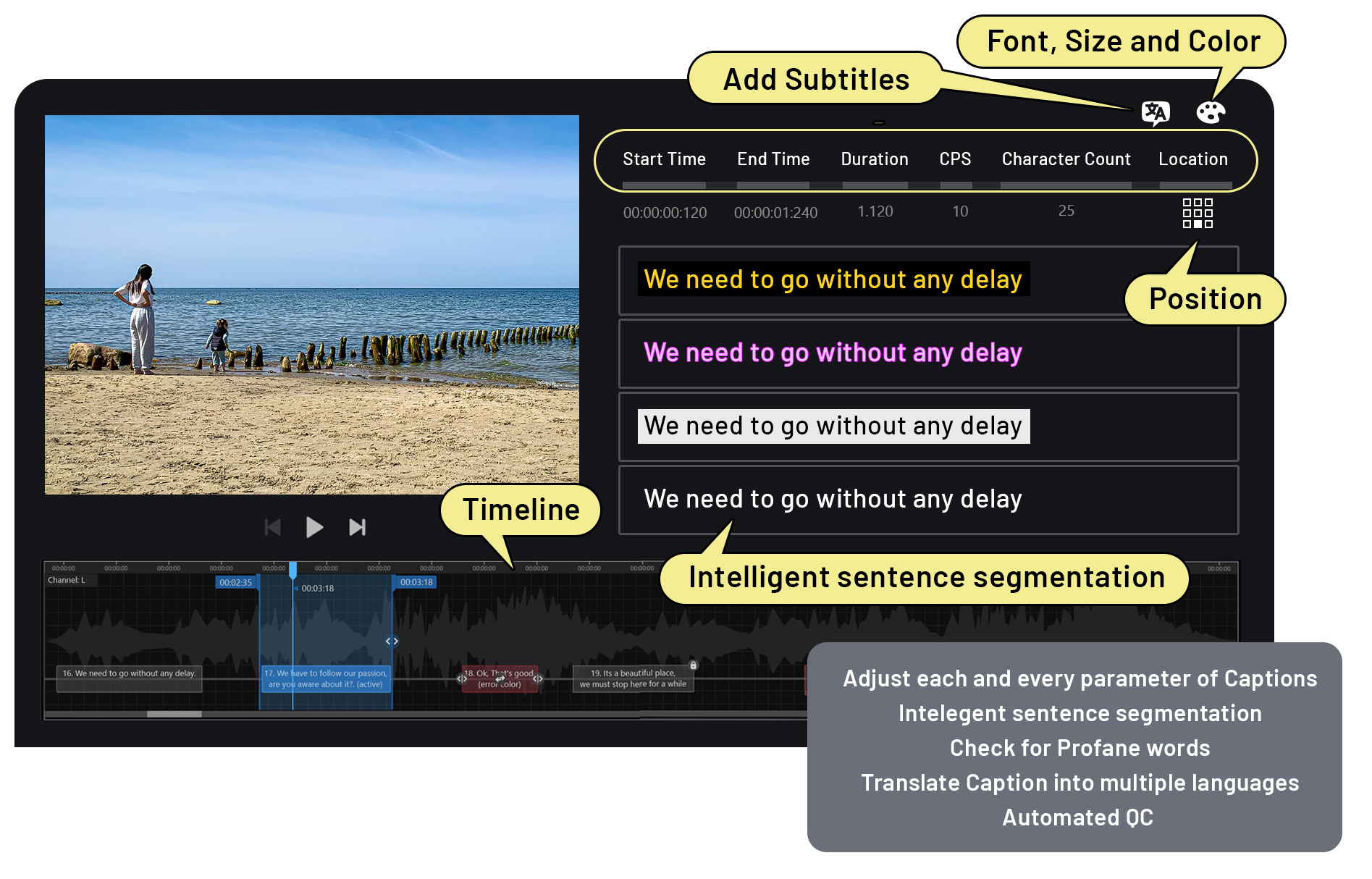The width and height of the screenshot is (1372, 879).
Task: Click the timeline horizontal scrollbar thumb
Action: pyautogui.click(x=174, y=714)
